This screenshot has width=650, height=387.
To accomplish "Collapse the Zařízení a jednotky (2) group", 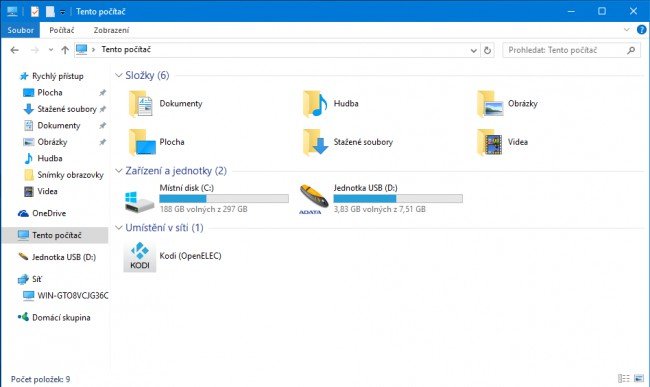I will [x=119, y=171].
